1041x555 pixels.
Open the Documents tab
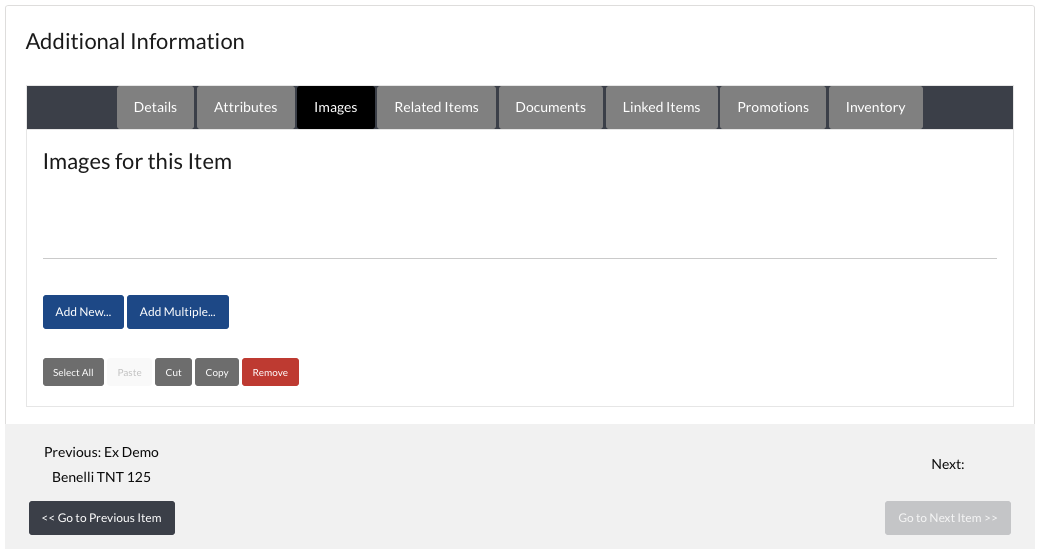tap(550, 107)
